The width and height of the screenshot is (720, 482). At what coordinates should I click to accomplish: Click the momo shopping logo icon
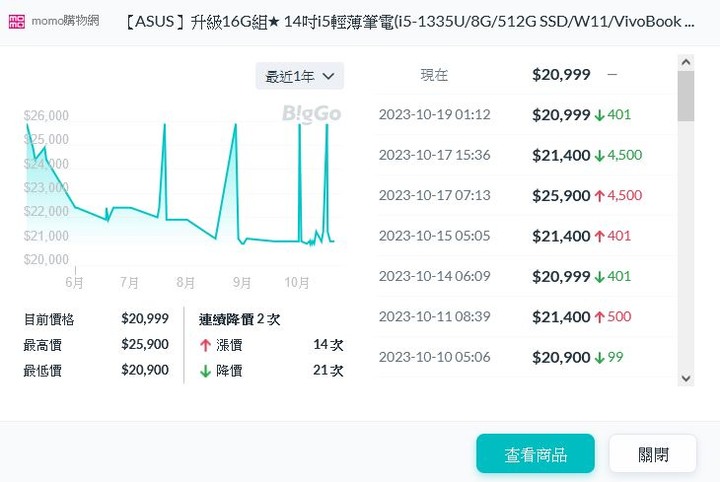[17, 21]
